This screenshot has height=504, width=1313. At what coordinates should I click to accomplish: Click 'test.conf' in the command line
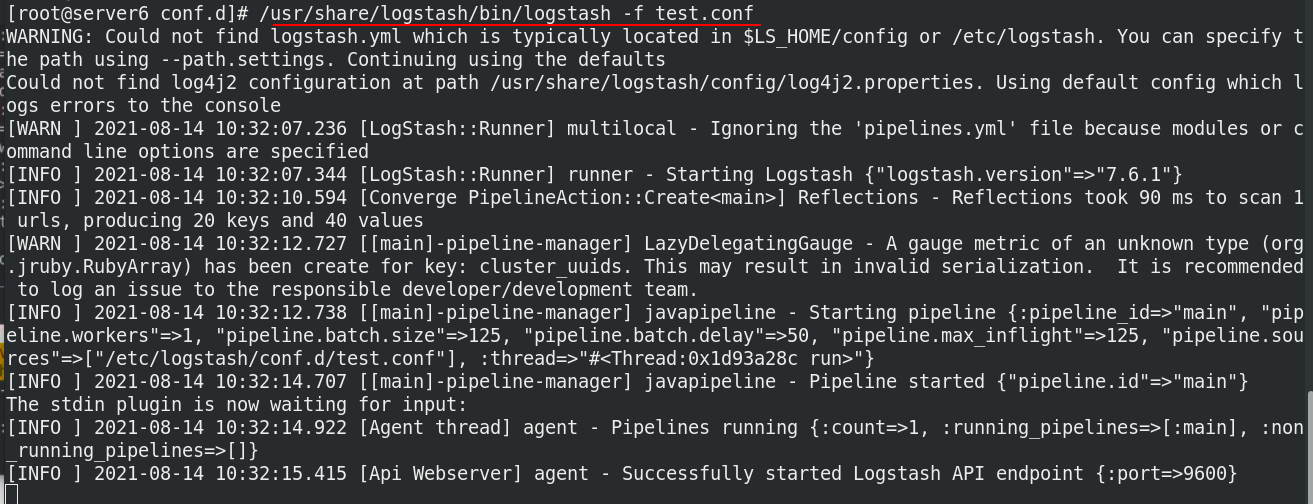click(x=705, y=13)
